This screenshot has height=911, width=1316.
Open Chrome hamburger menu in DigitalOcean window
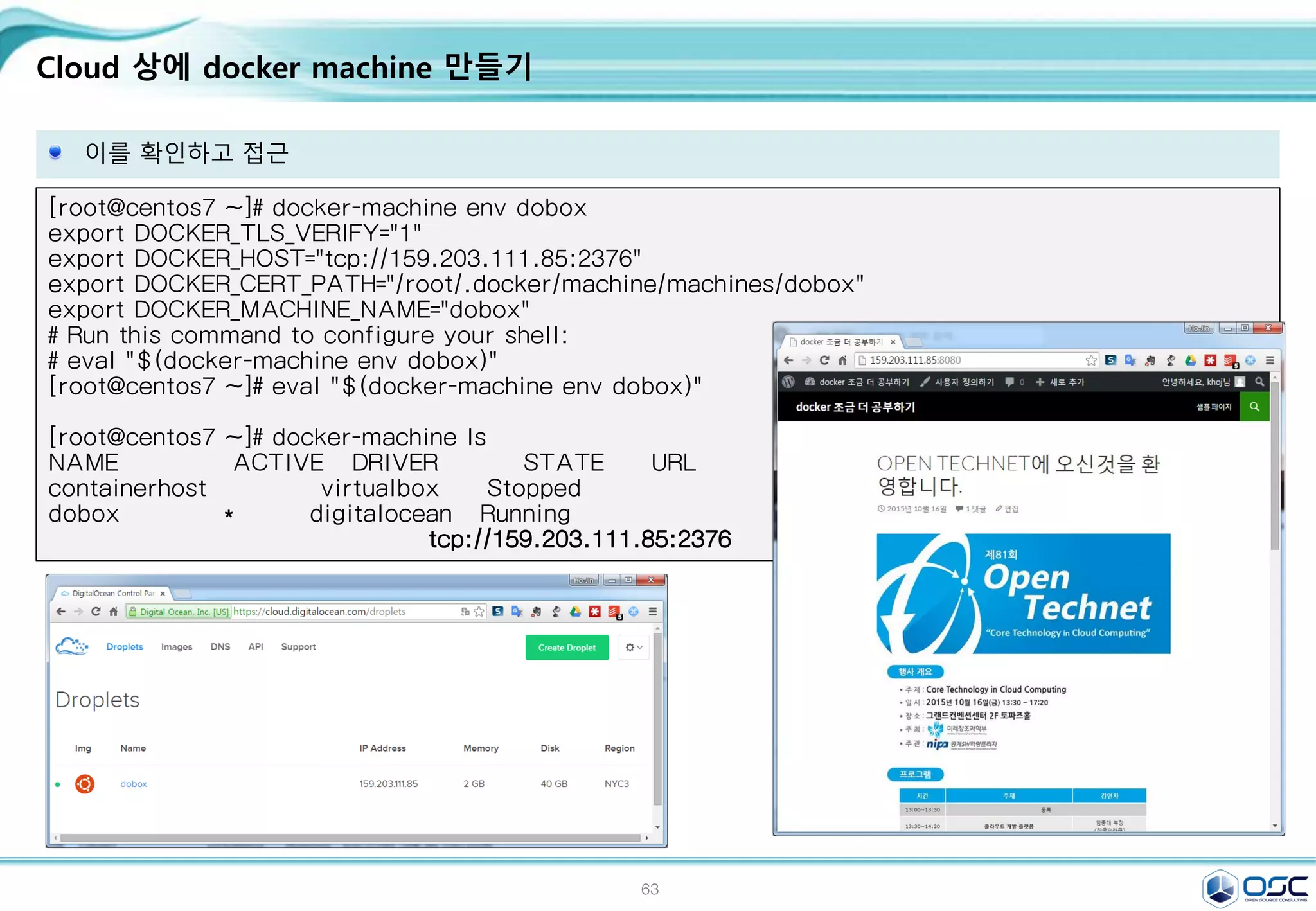pos(652,612)
